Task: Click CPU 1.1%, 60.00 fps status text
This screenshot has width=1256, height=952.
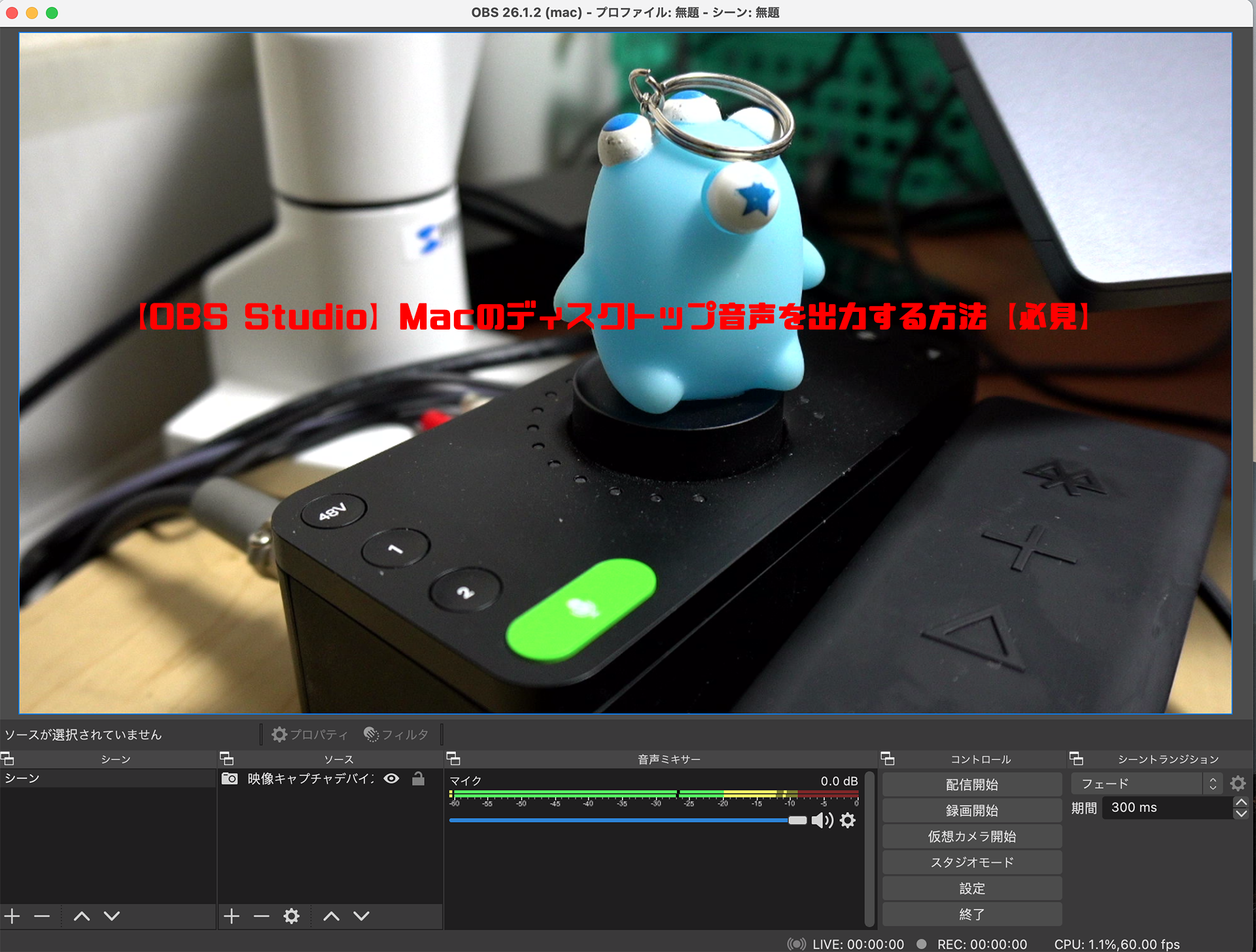Action: [1117, 944]
